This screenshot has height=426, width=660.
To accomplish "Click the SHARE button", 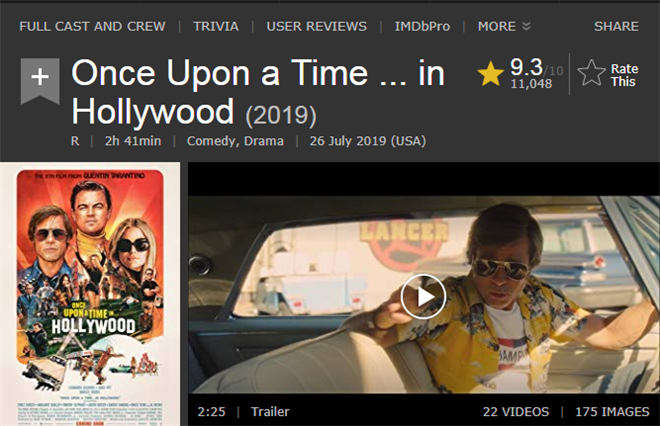I will (x=616, y=26).
